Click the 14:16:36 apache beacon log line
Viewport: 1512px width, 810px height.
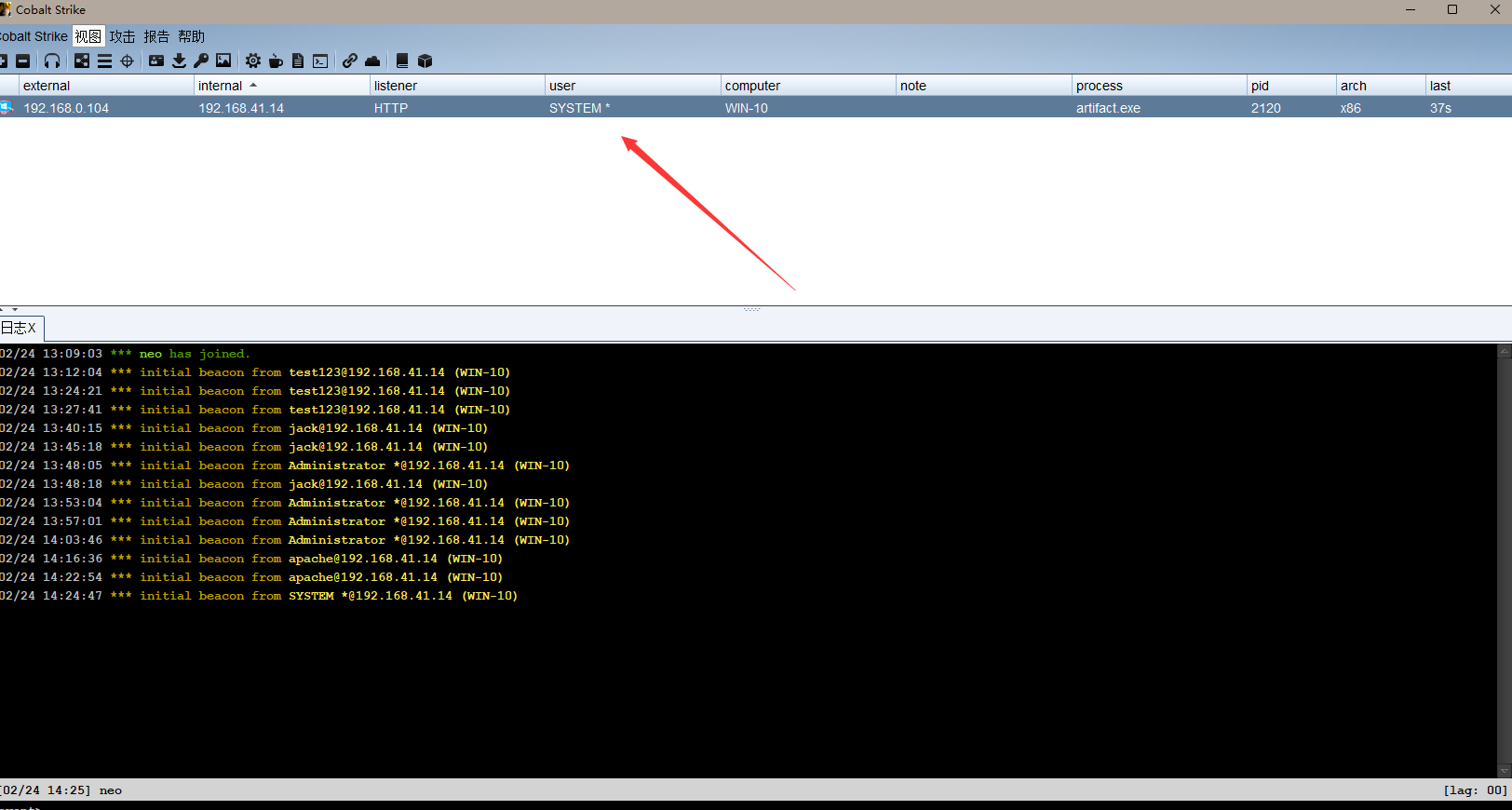[251, 559]
